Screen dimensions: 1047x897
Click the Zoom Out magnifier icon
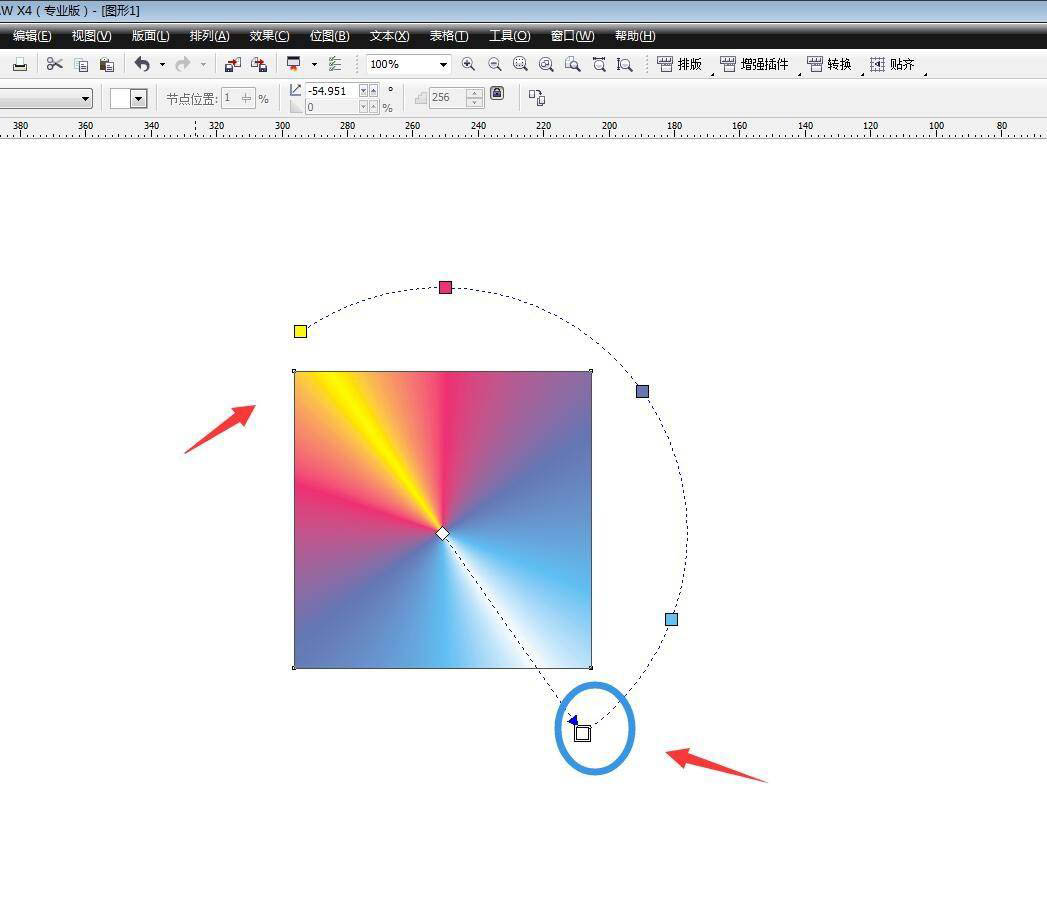coord(495,64)
